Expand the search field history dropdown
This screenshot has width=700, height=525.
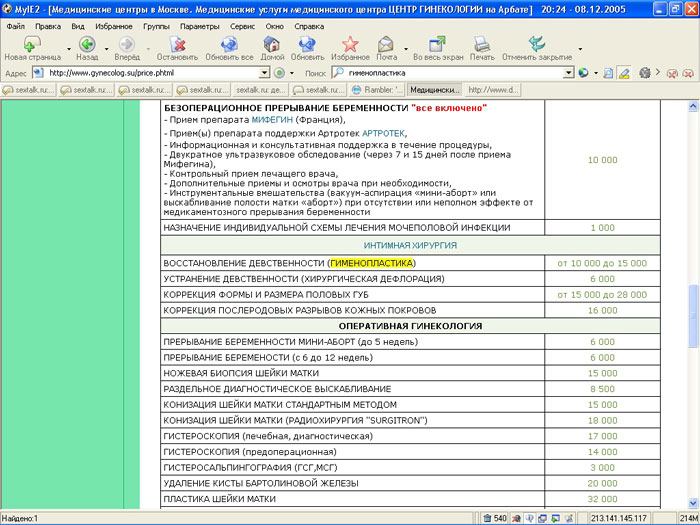click(568, 73)
